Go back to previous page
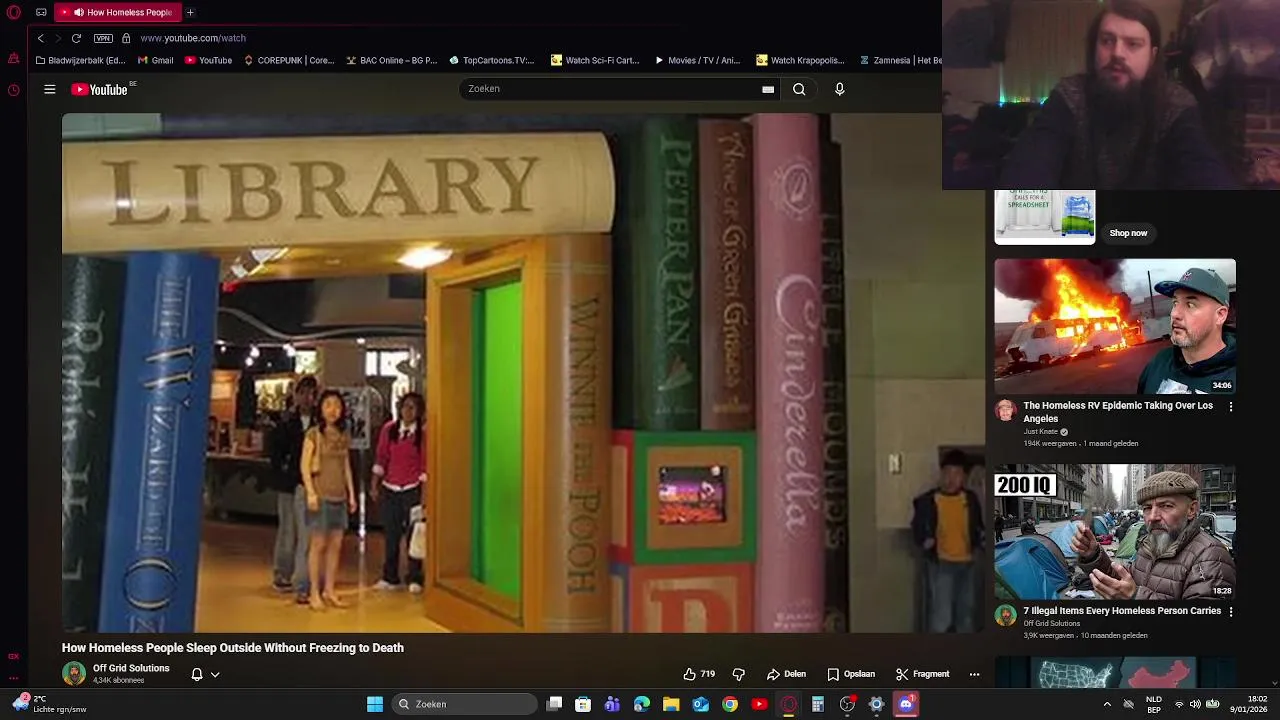Screen dimensions: 1280x720 [40, 38]
